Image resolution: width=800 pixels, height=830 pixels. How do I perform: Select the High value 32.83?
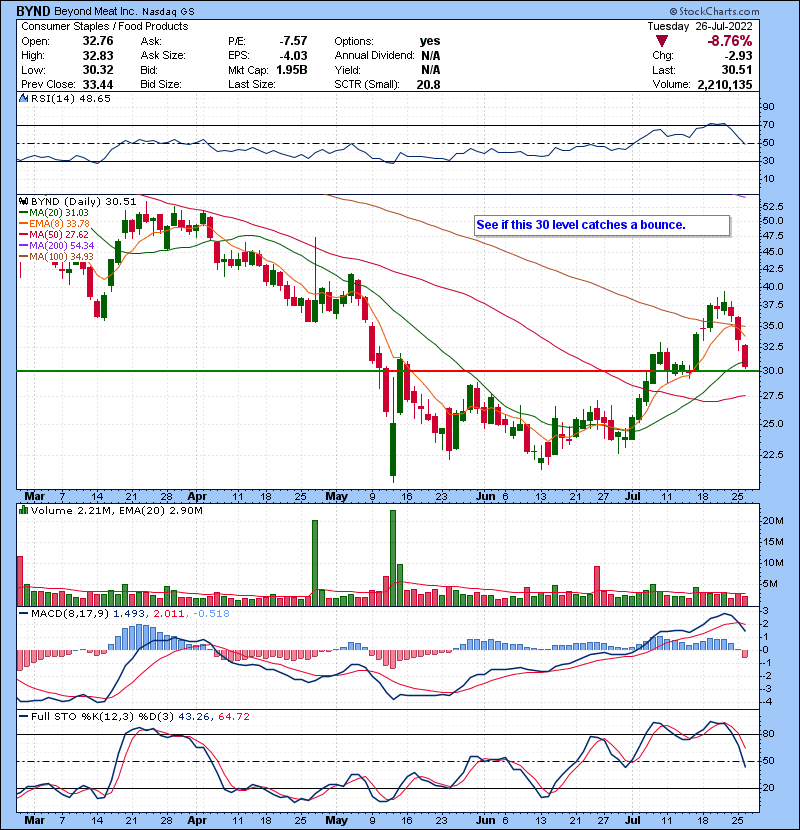click(x=98, y=56)
